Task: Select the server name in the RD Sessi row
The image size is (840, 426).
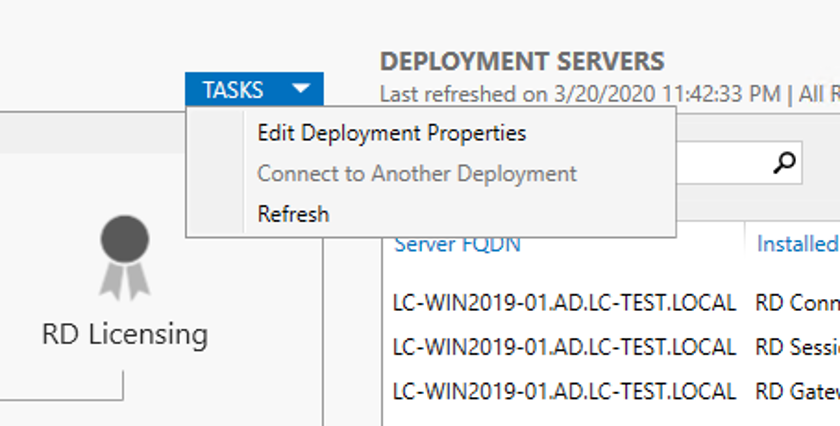Action: [564, 346]
